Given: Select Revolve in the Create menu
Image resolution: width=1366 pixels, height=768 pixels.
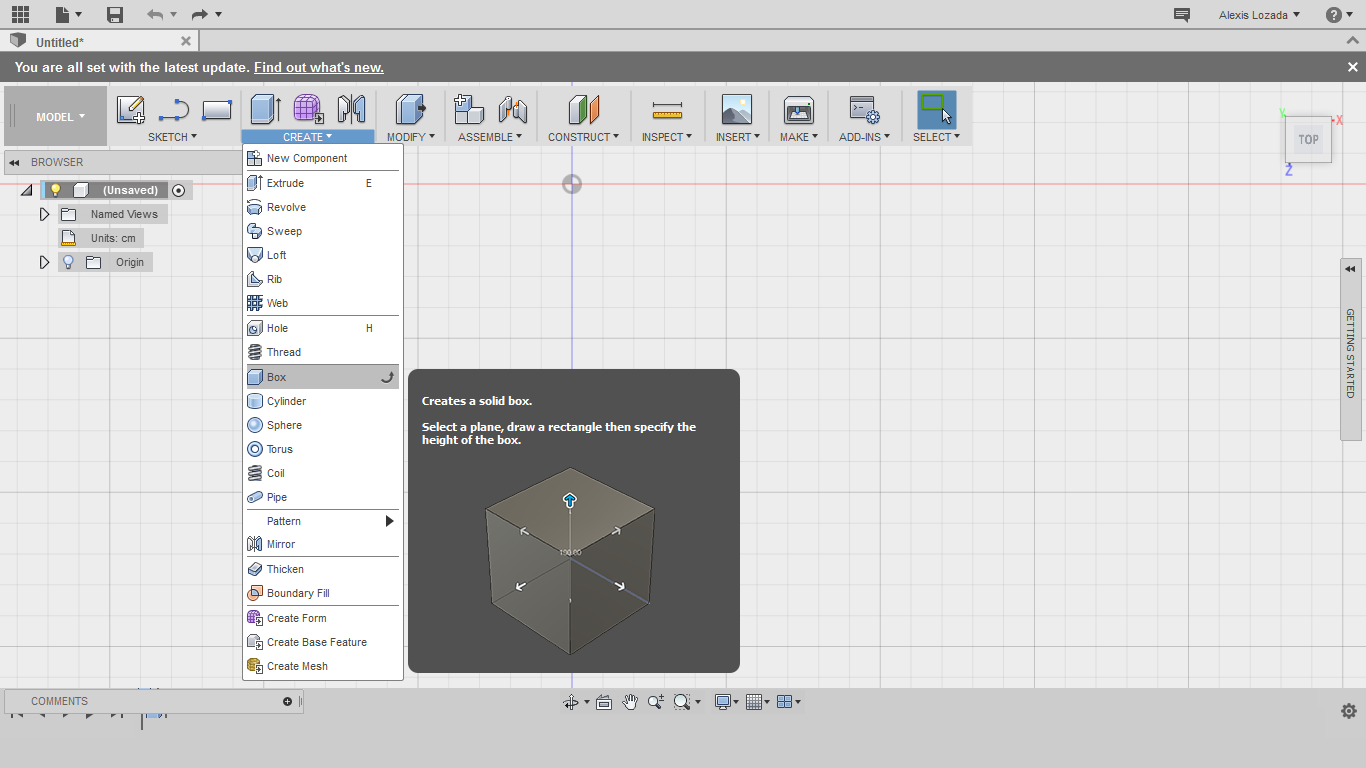Looking at the screenshot, I should pos(286,207).
